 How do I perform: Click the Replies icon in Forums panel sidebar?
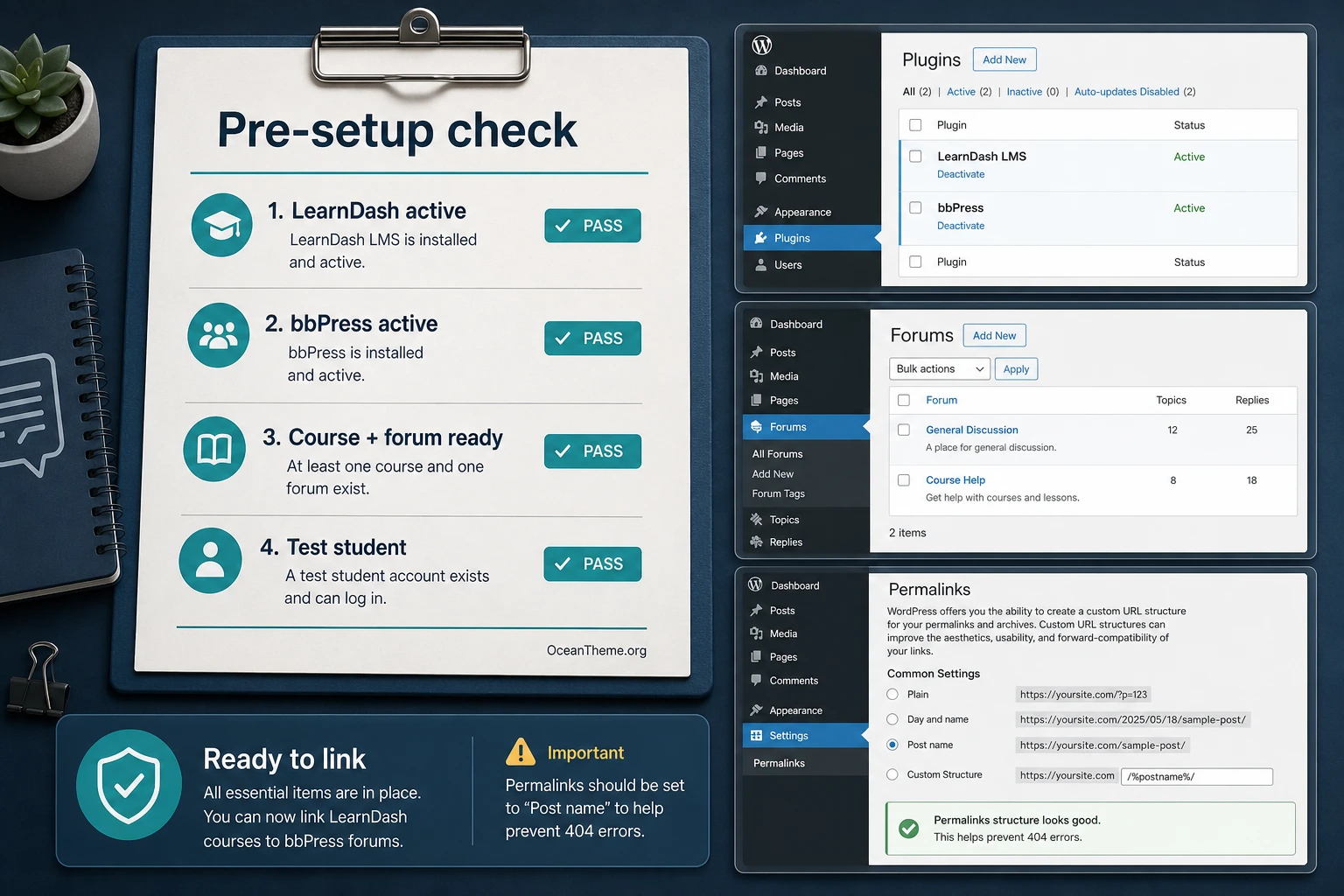pyautogui.click(x=756, y=542)
